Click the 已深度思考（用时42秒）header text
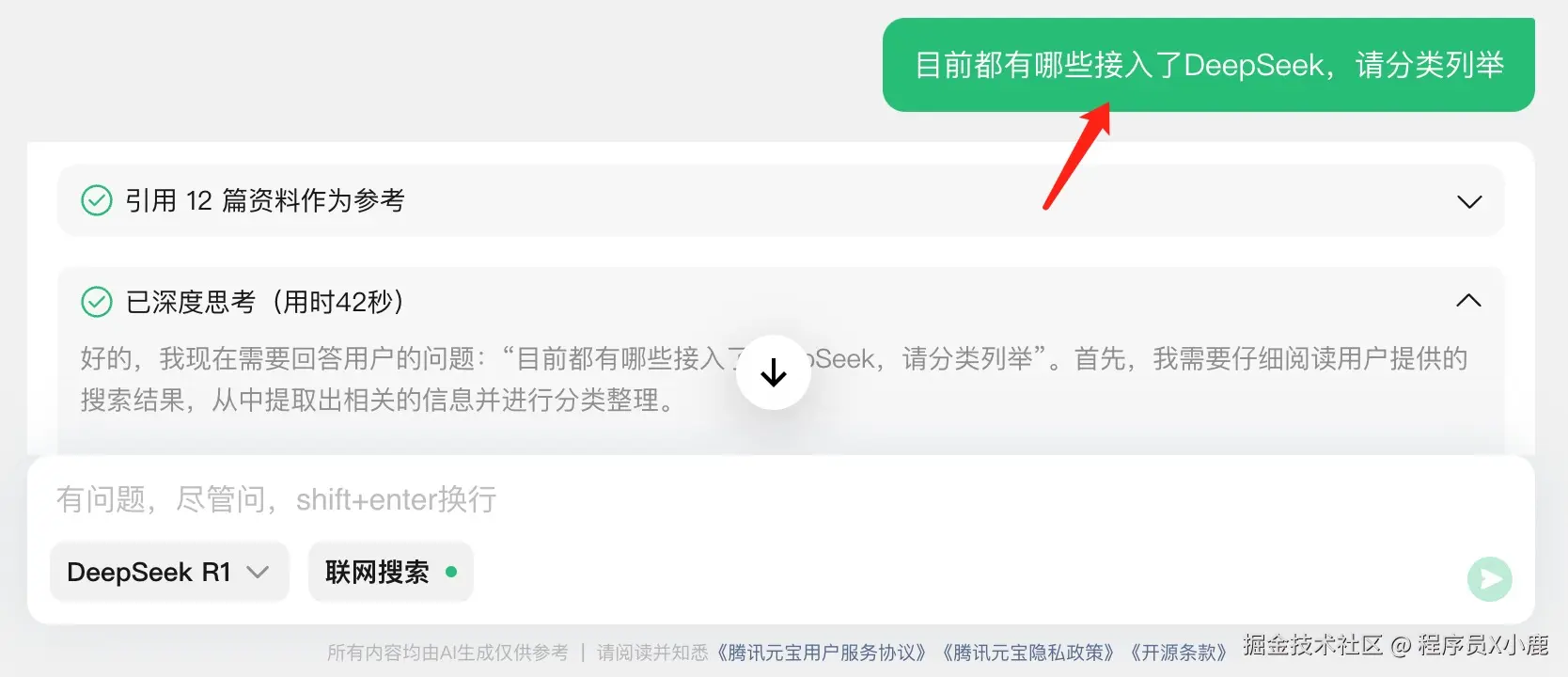The image size is (1568, 677). tap(265, 302)
